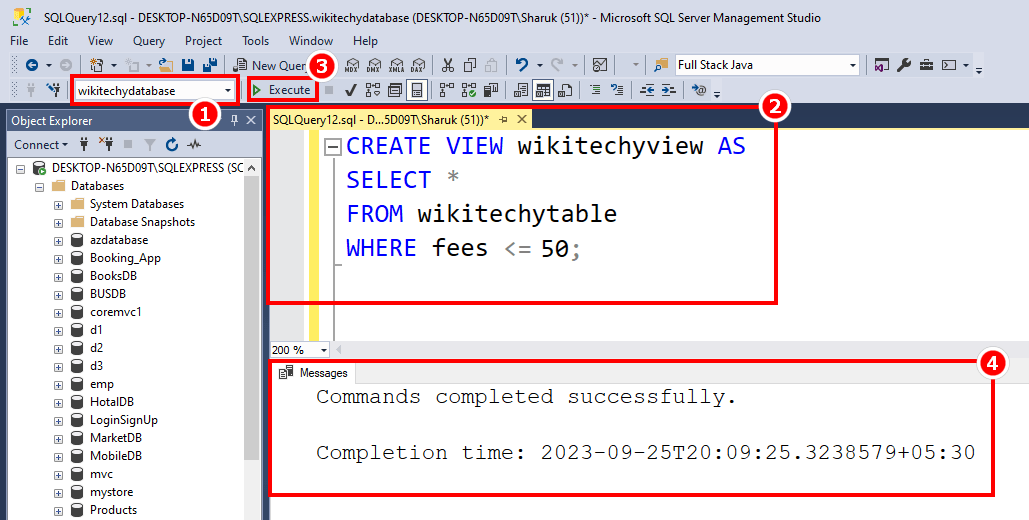Open the Help menu
Image resolution: width=1029 pixels, height=520 pixels.
point(366,41)
